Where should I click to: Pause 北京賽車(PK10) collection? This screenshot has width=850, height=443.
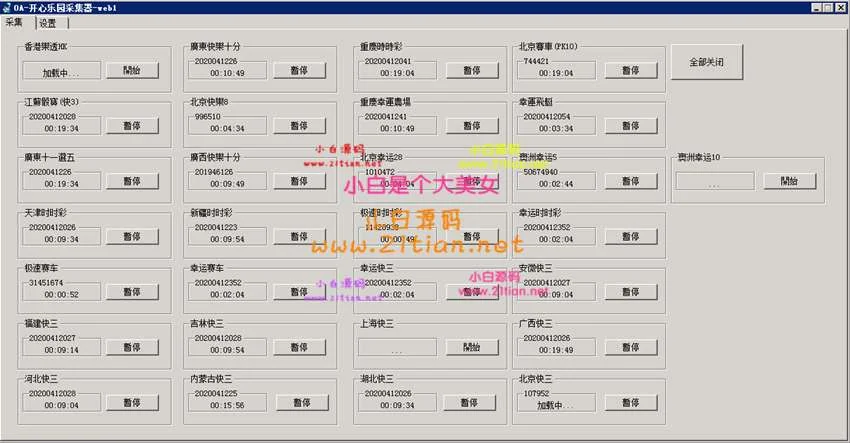pos(629,71)
